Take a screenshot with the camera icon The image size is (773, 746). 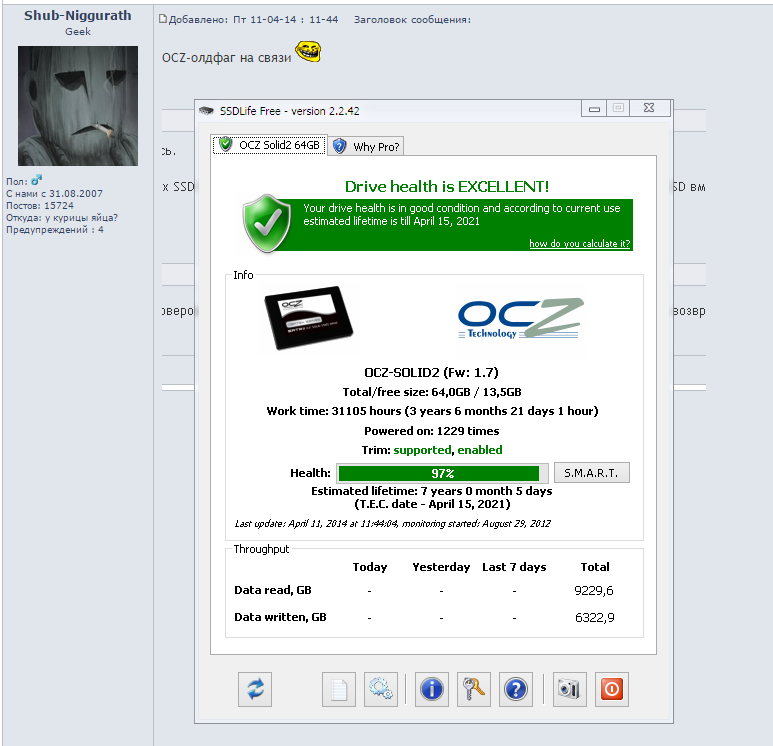click(x=569, y=689)
